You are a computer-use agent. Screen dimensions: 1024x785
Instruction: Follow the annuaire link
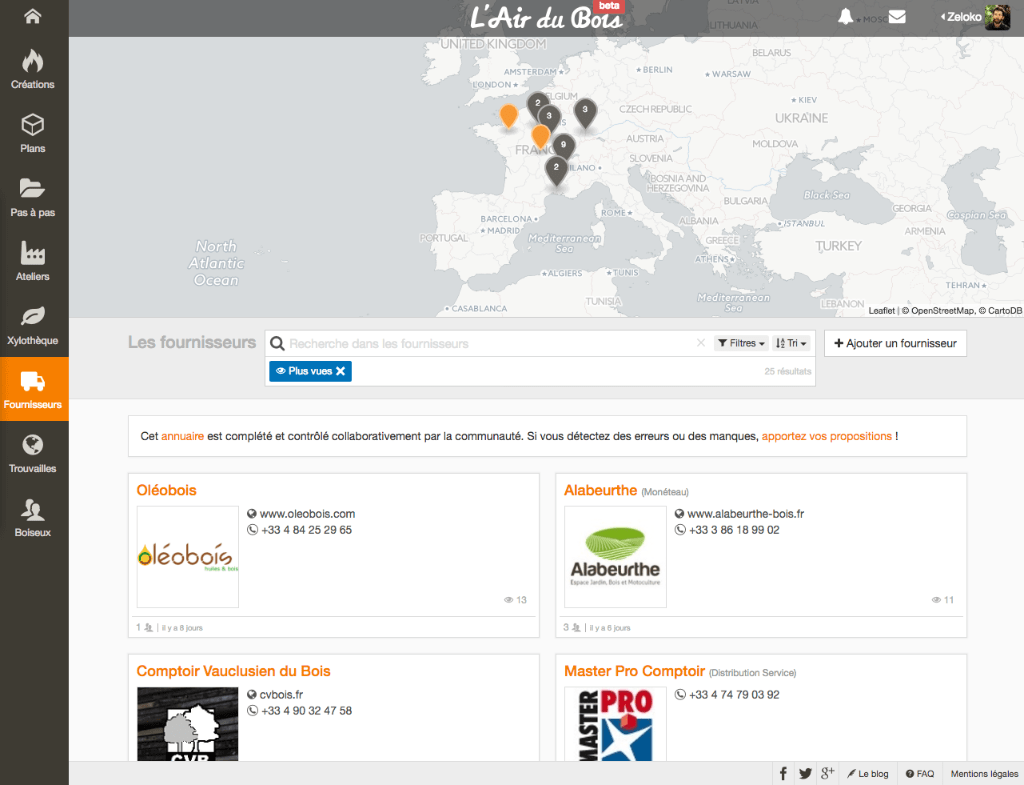coord(183,436)
